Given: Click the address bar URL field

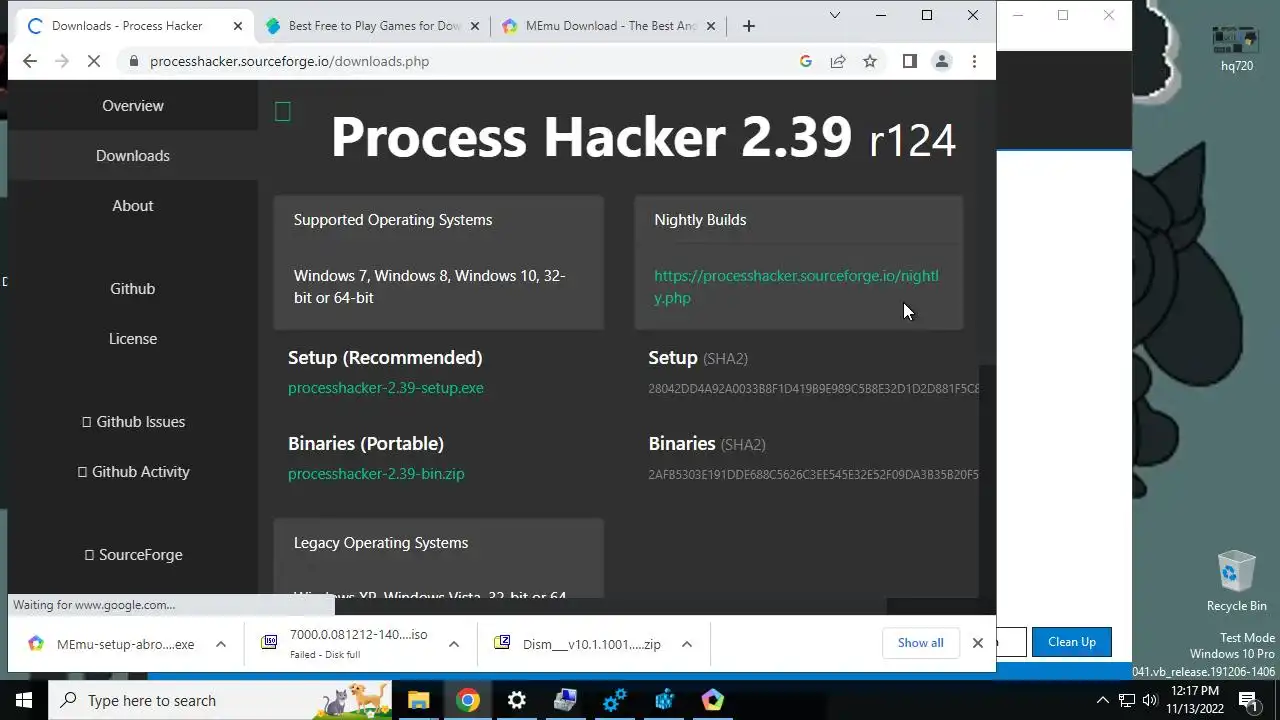Looking at the screenshot, I should 460,61.
